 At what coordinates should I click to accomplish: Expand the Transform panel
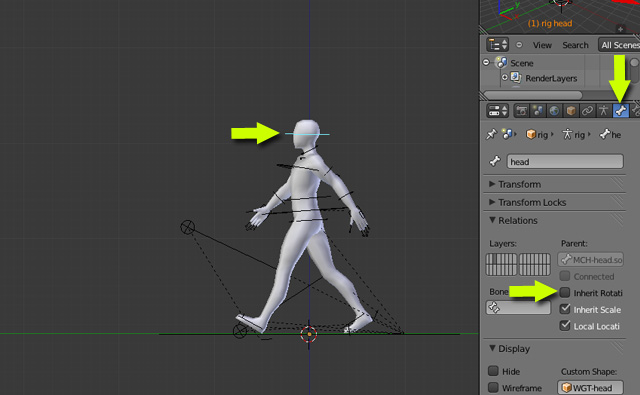(x=519, y=184)
